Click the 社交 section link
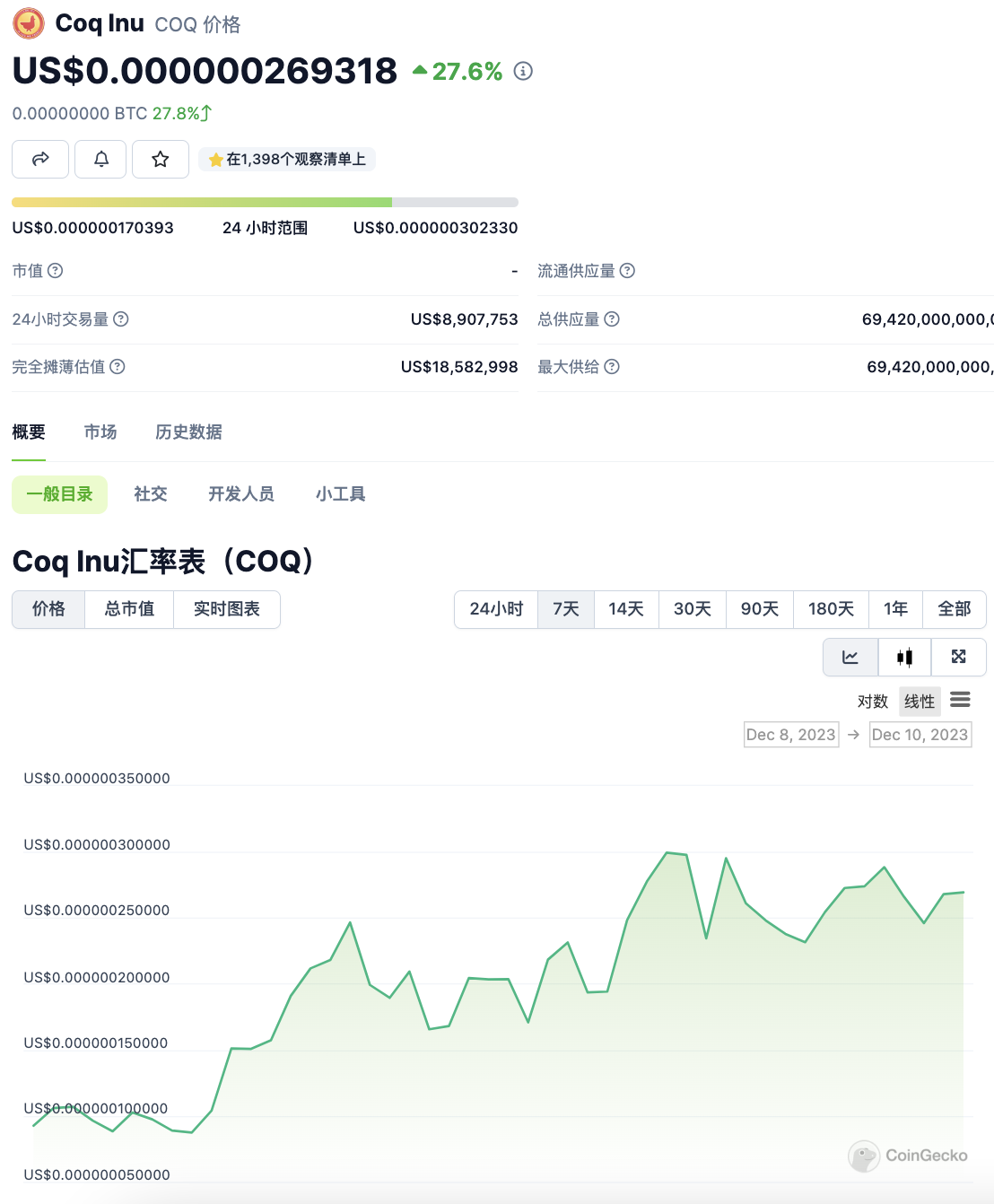Viewport: 994px width, 1204px height. (x=151, y=494)
